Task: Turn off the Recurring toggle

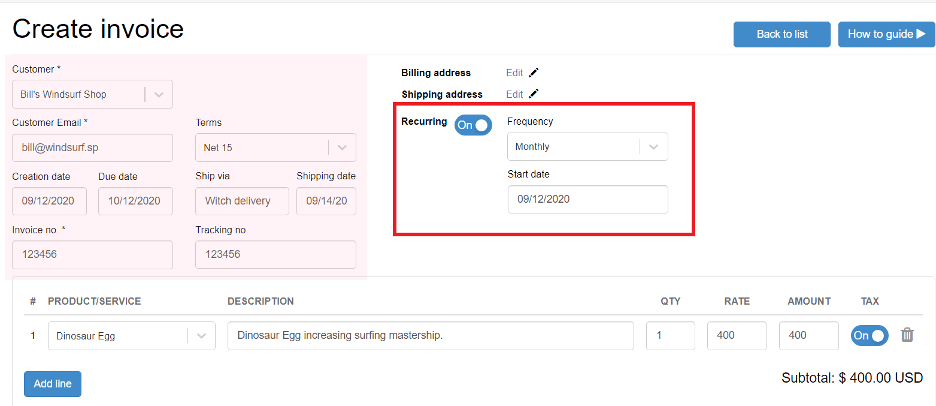Action: pos(473,125)
